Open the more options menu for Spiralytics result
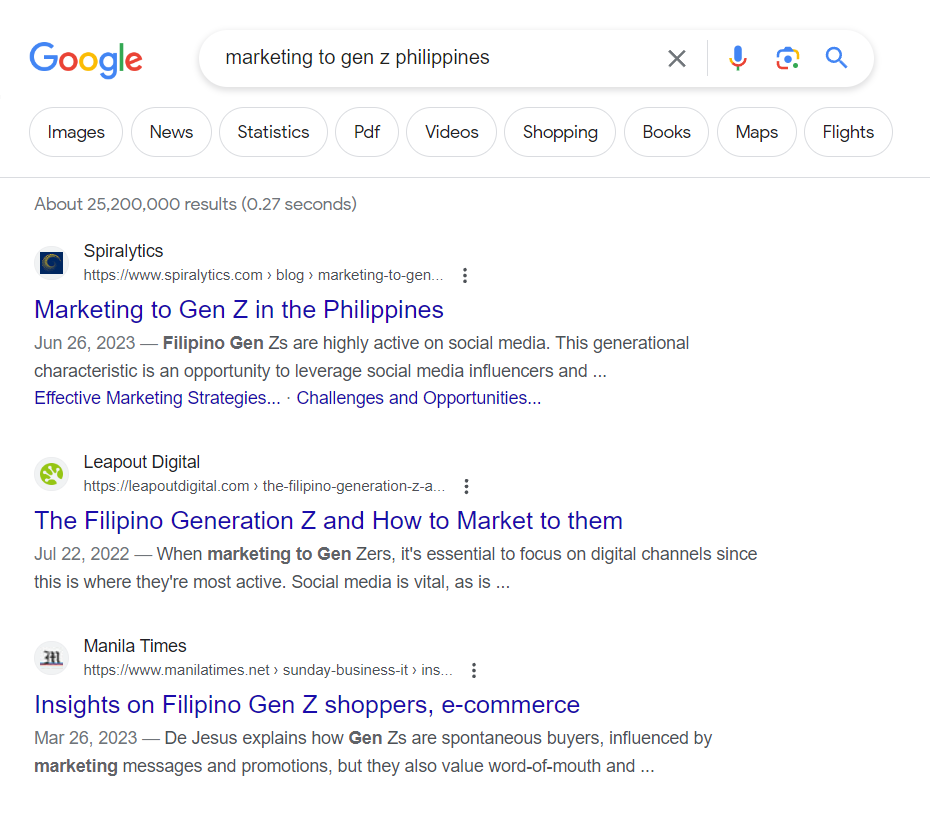This screenshot has width=930, height=815. (465, 275)
